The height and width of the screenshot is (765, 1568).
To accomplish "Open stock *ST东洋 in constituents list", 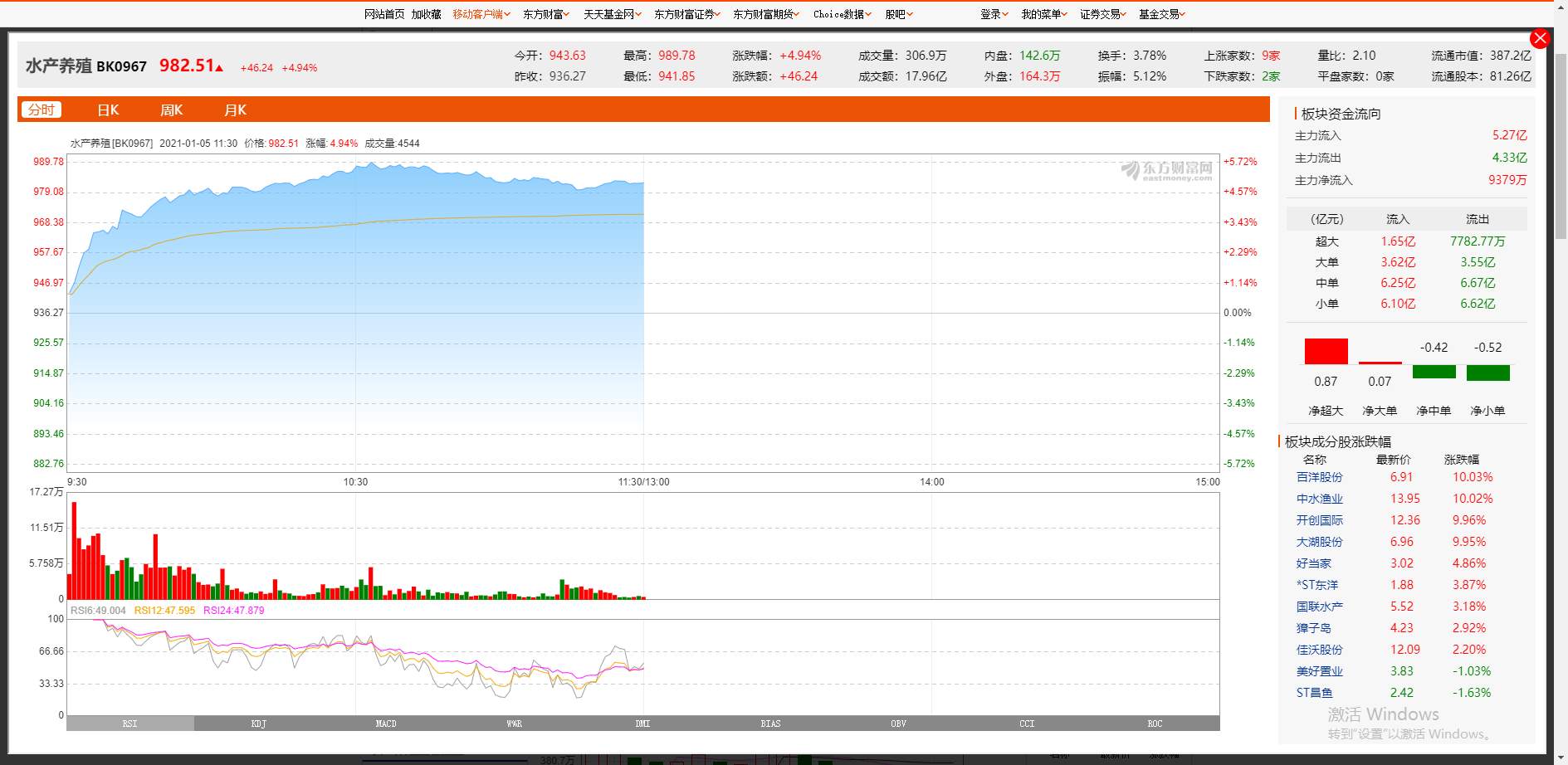I will [1316, 585].
